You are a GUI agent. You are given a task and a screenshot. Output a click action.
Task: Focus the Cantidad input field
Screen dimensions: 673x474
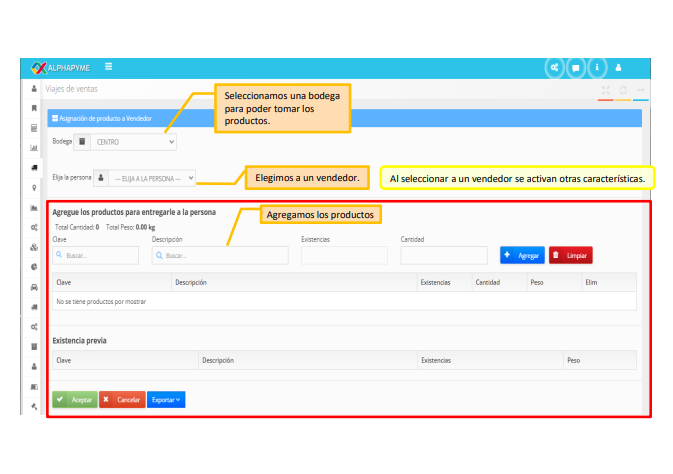pos(443,255)
